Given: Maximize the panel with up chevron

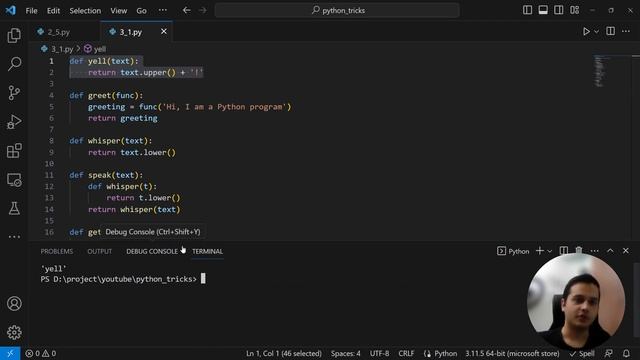Looking at the screenshot, I should coord(610,251).
